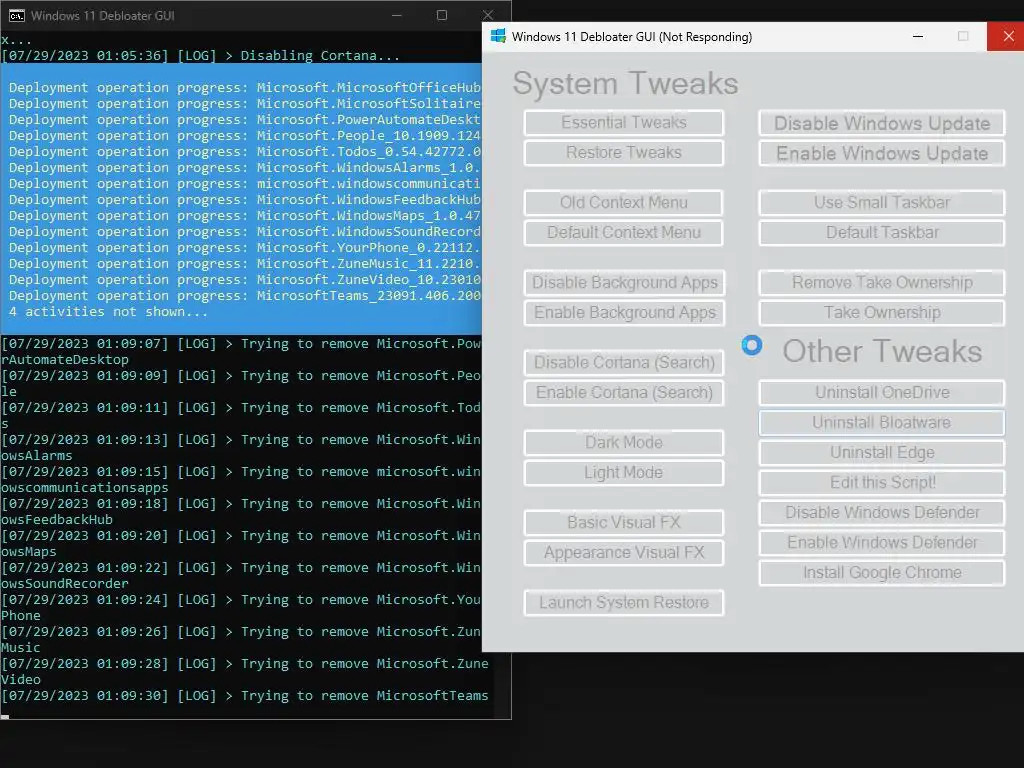Click Disable Background Apps
Image resolution: width=1024 pixels, height=768 pixels.
(x=624, y=283)
